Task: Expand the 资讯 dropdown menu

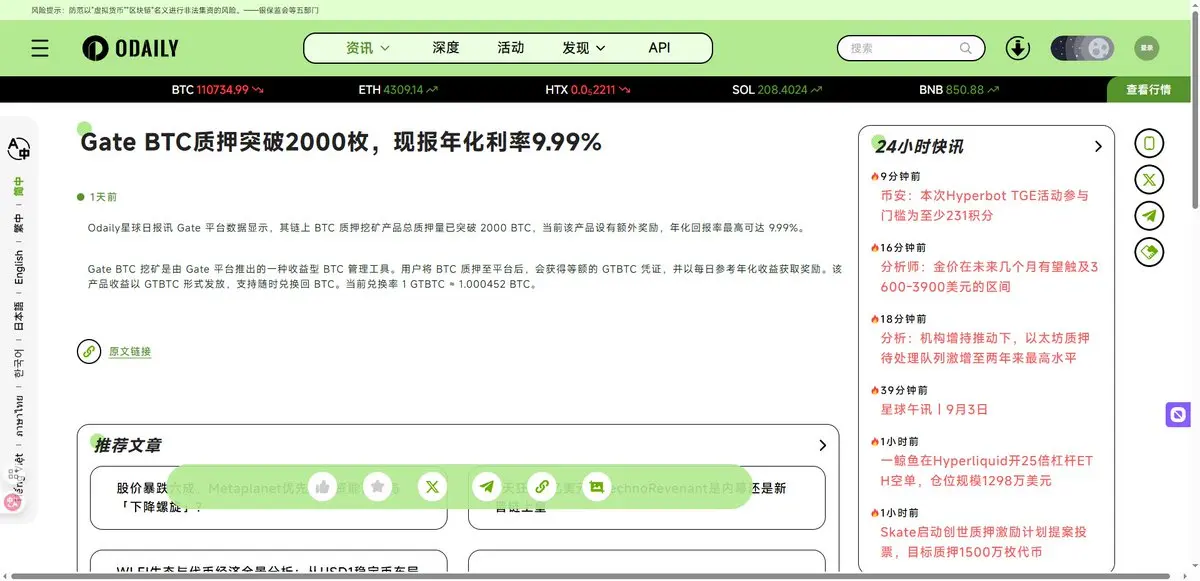Action: (x=368, y=48)
